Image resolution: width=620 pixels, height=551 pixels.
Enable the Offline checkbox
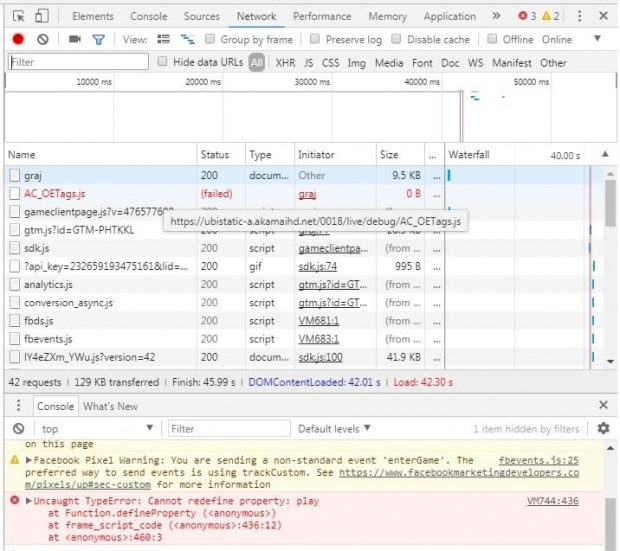click(x=492, y=39)
